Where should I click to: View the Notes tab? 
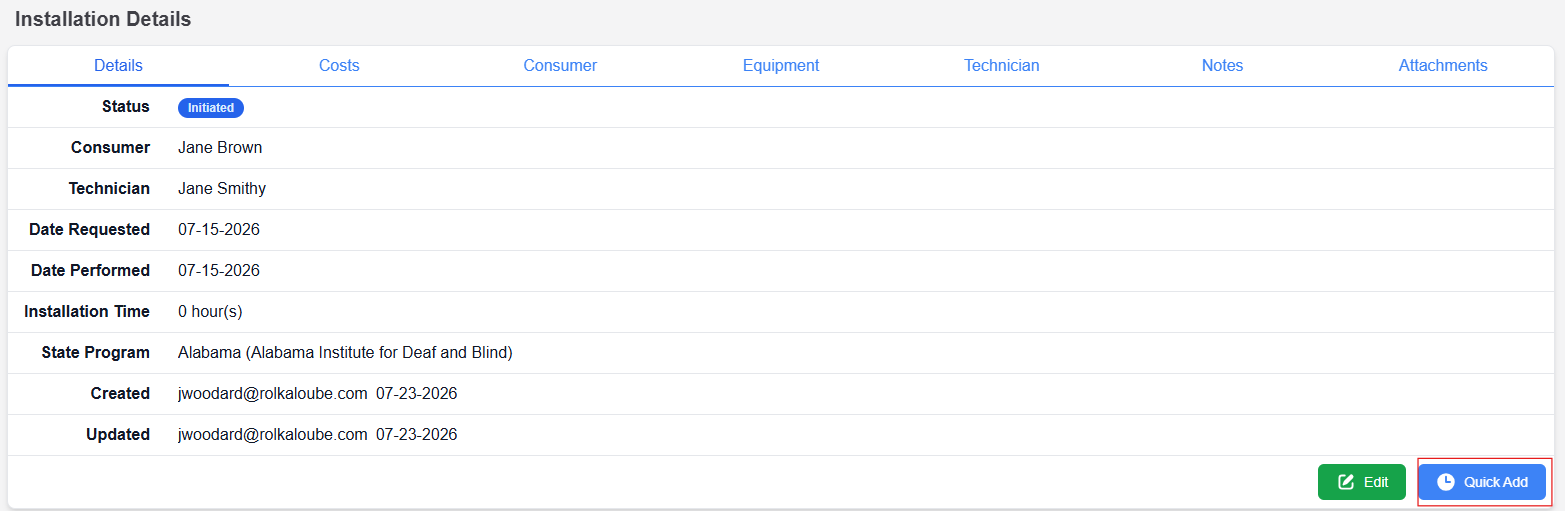click(1222, 65)
